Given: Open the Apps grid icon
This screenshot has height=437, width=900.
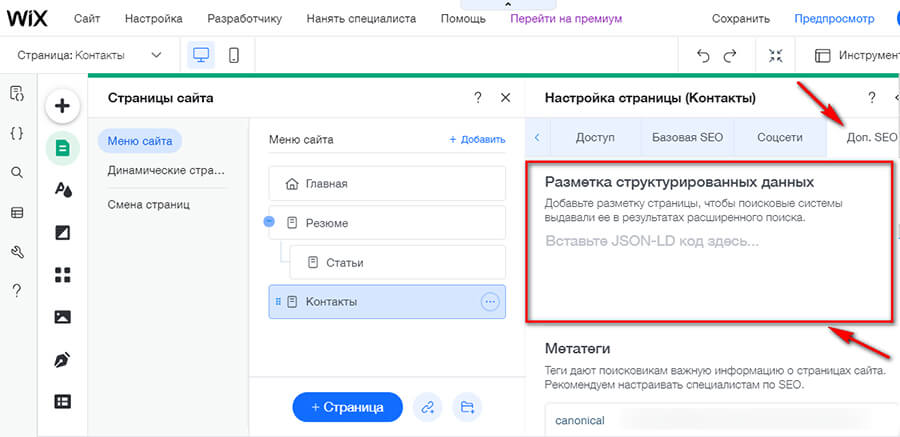Looking at the screenshot, I should coord(62,274).
